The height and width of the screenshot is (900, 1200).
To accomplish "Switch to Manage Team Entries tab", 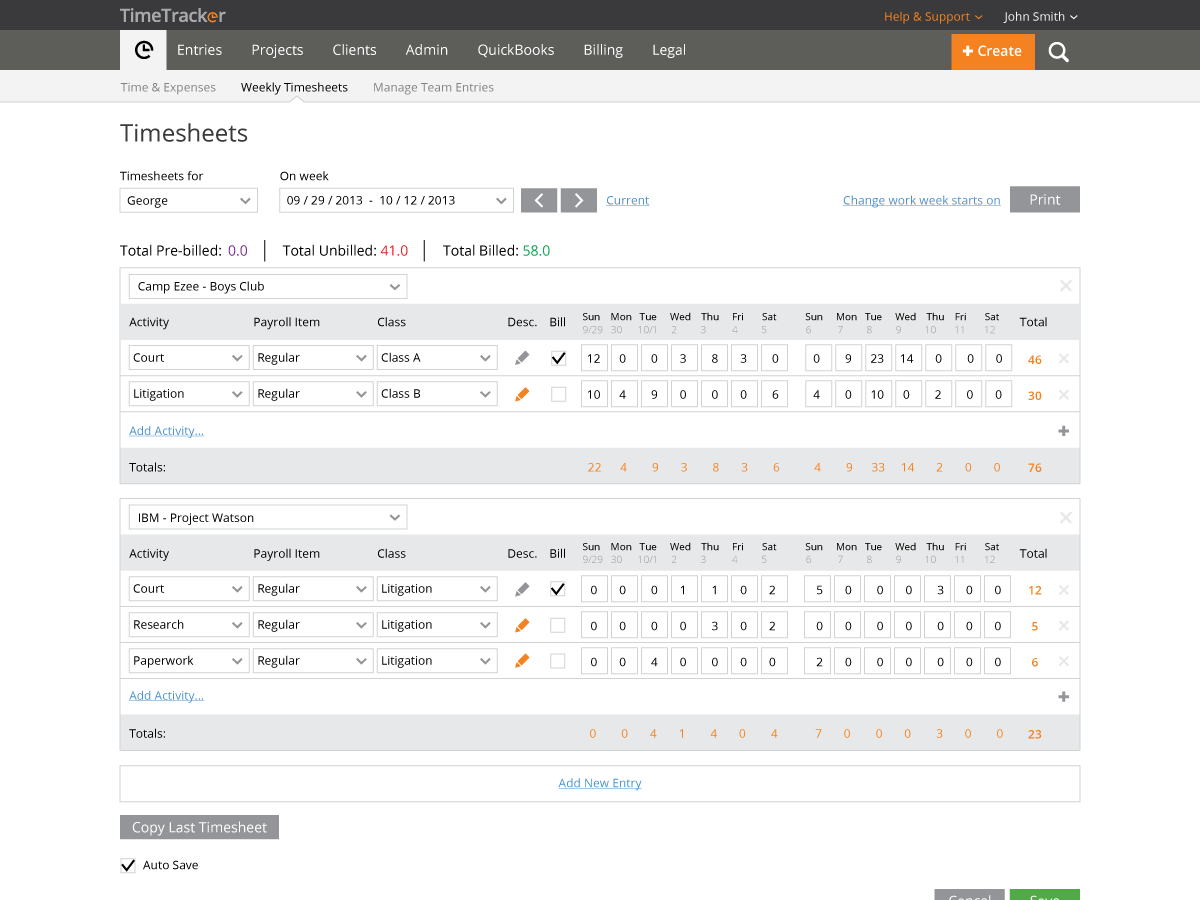I will (433, 87).
